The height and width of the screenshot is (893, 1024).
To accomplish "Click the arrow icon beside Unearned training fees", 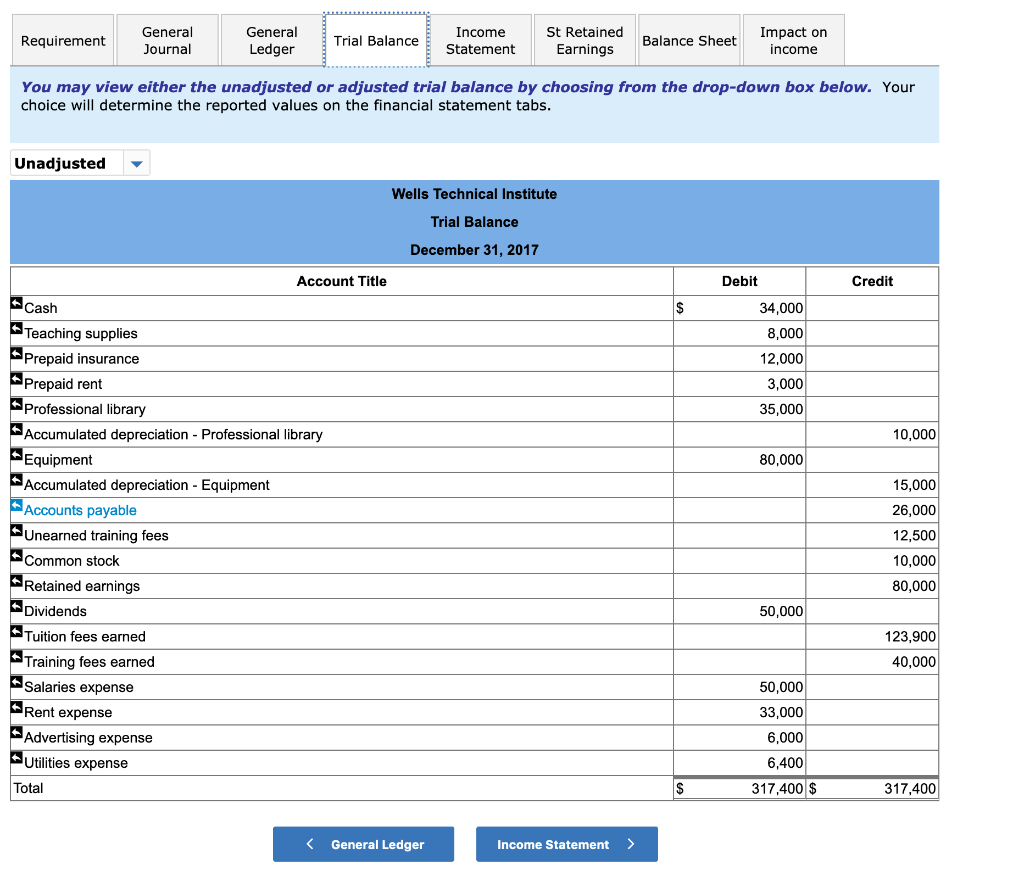I will click(x=14, y=530).
